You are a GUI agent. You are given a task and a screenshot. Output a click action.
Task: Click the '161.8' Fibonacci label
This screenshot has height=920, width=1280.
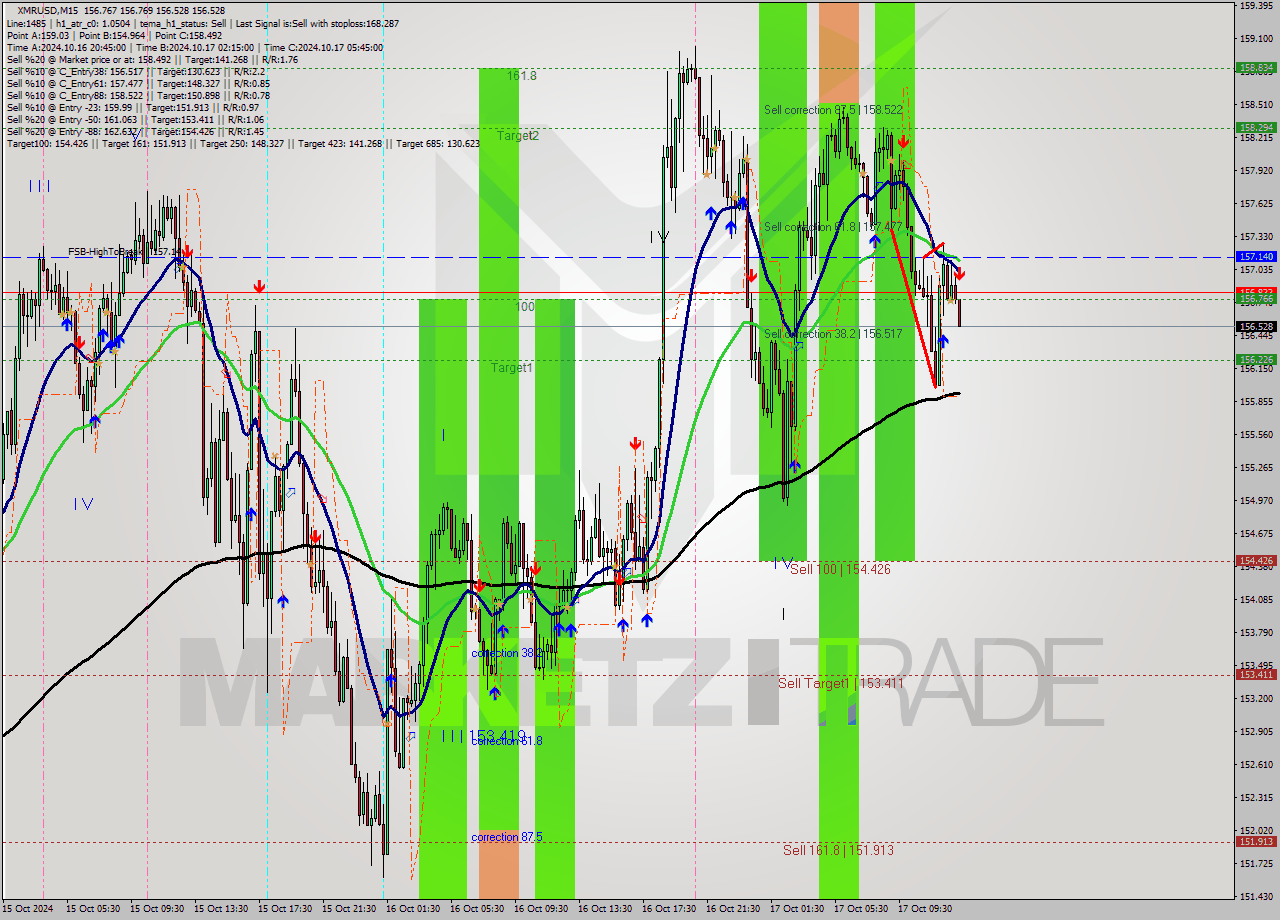click(x=521, y=75)
